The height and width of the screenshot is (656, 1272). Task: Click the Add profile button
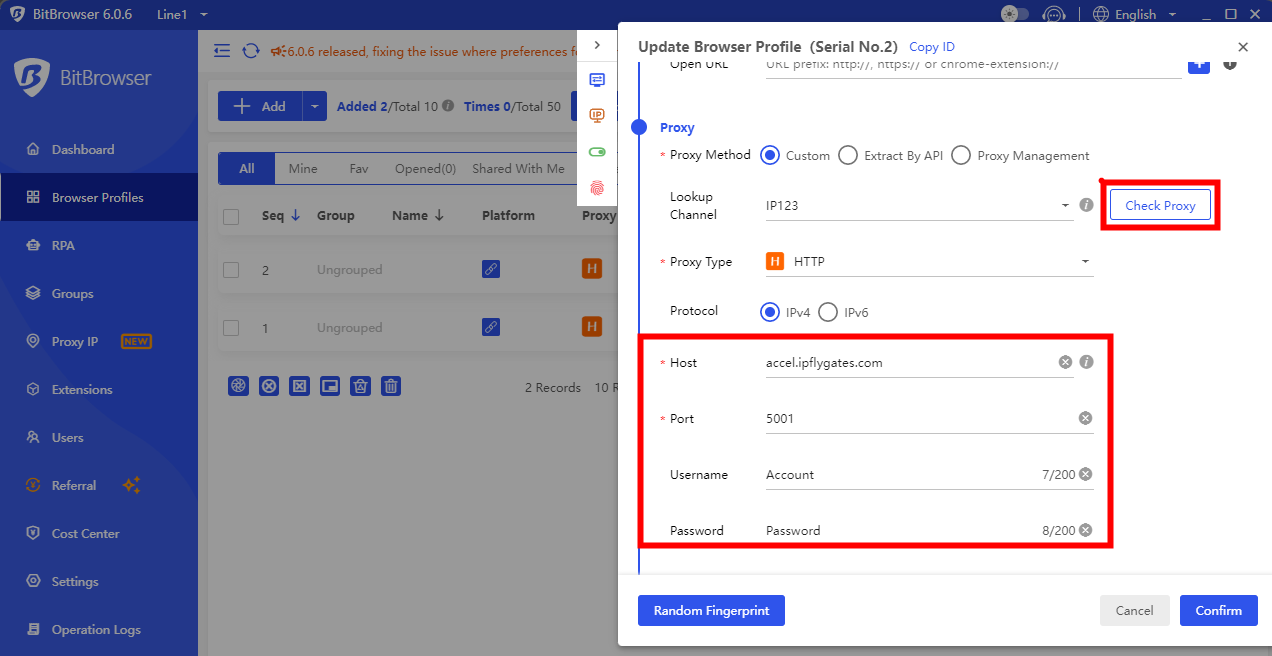[259, 106]
